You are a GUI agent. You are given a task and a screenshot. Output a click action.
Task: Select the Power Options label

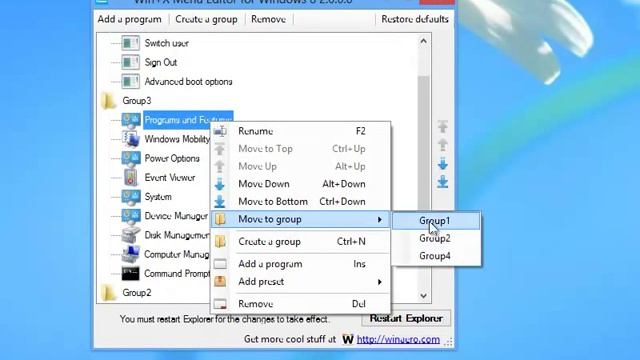172,158
